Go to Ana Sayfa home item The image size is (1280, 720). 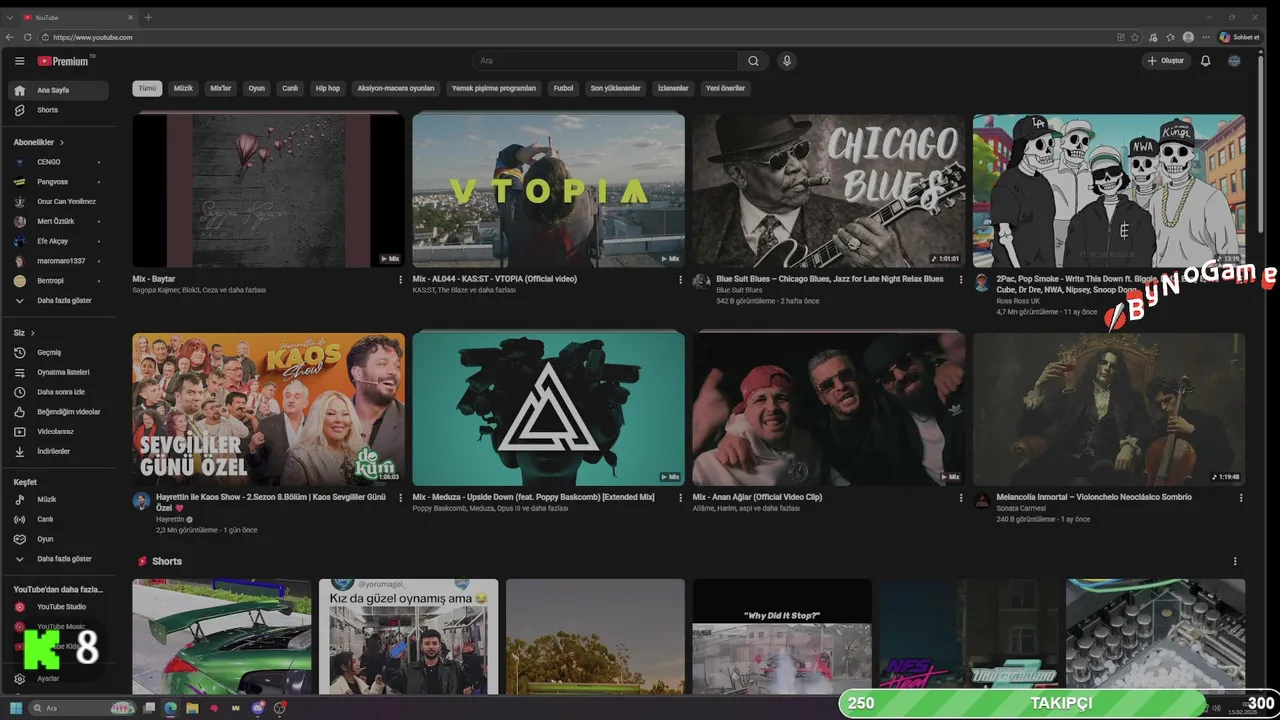(58, 90)
